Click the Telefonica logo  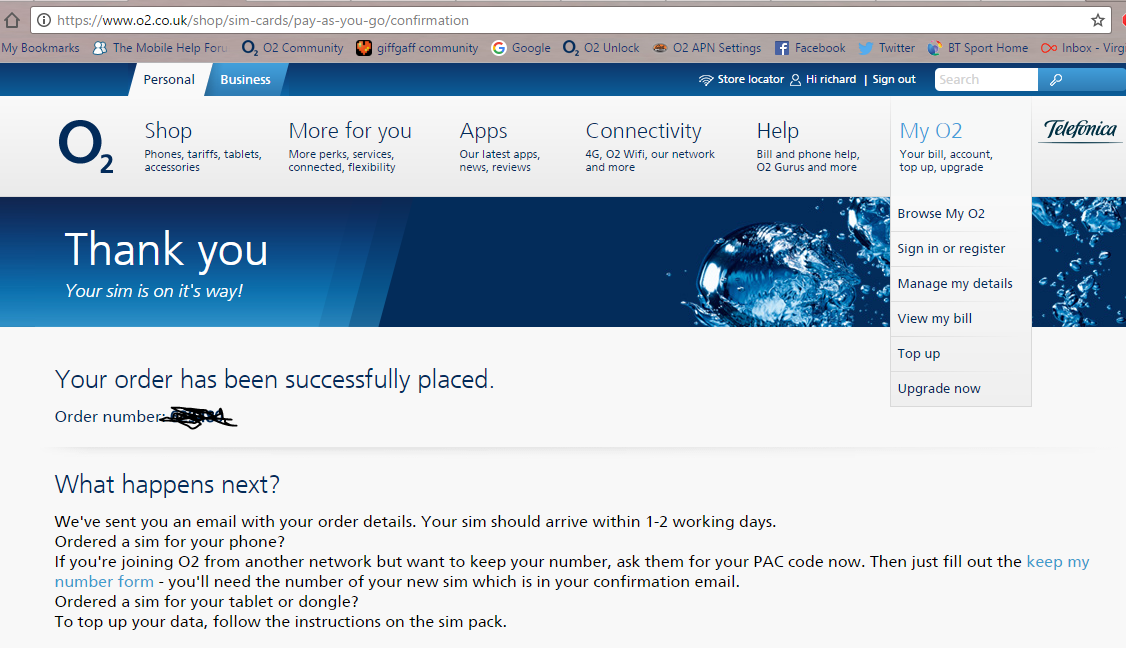[x=1080, y=130]
